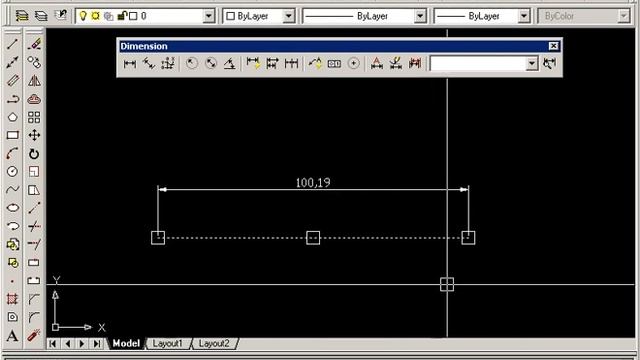
Task: Click the dimension text 100,19
Action: 313,182
